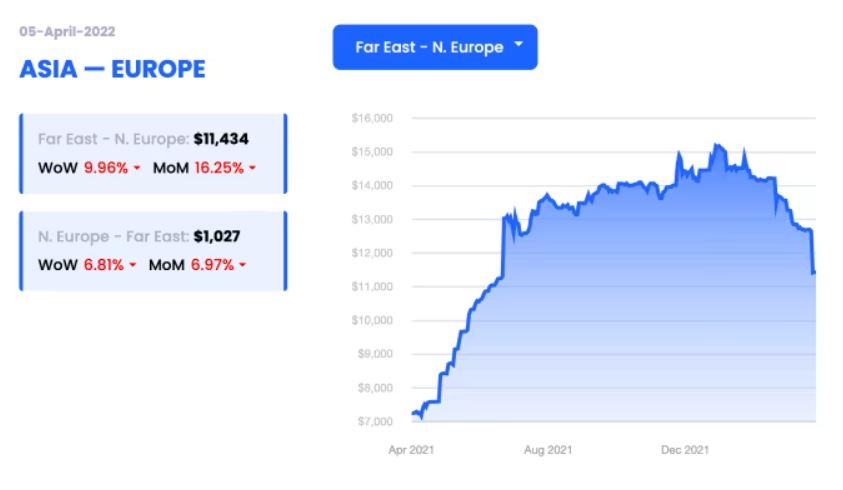Click the $7,000 y-axis label
The image size is (843, 490).
(374, 421)
